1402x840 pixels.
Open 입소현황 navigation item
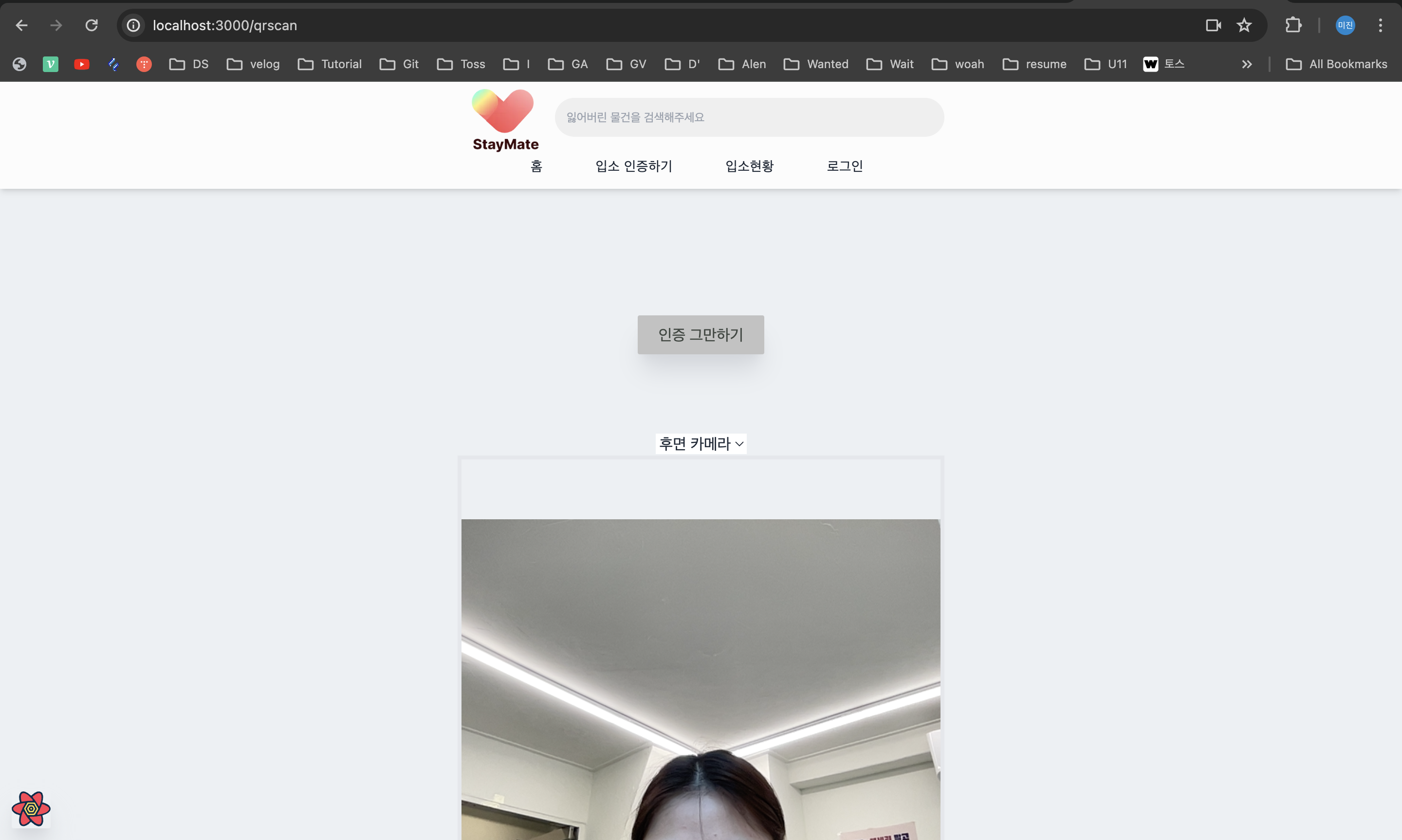pyautogui.click(x=749, y=166)
